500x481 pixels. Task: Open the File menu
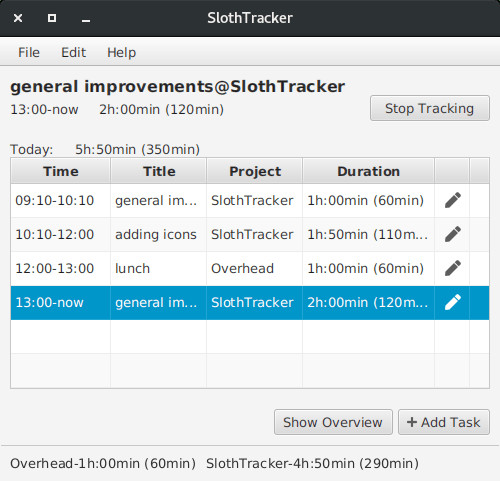point(29,53)
